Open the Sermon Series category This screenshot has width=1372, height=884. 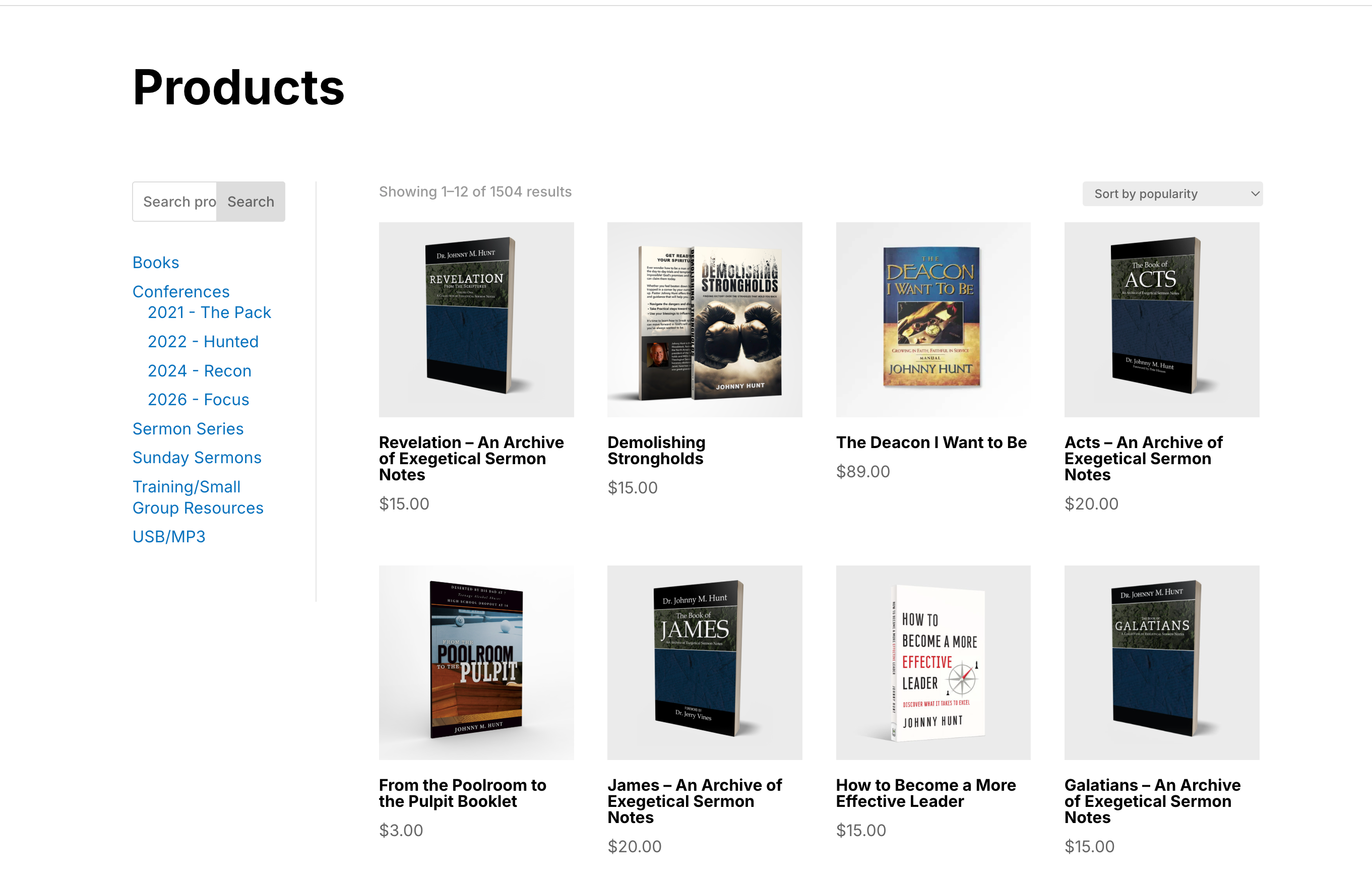click(x=188, y=429)
